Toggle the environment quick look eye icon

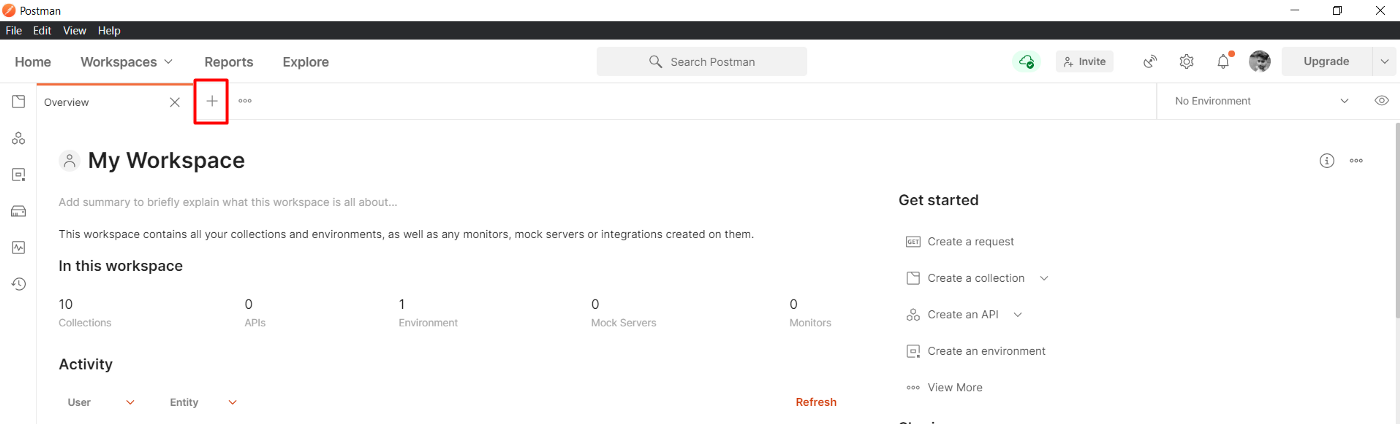pyautogui.click(x=1381, y=101)
